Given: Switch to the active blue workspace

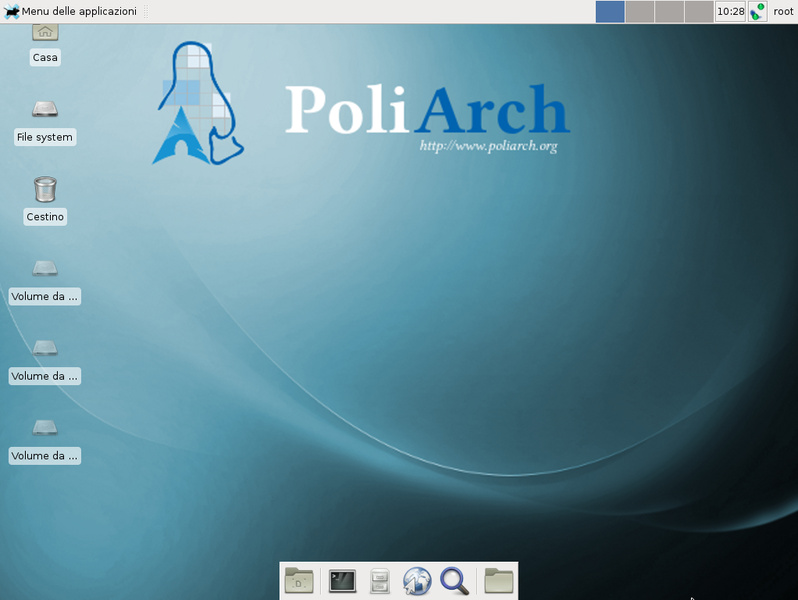Looking at the screenshot, I should (x=610, y=11).
